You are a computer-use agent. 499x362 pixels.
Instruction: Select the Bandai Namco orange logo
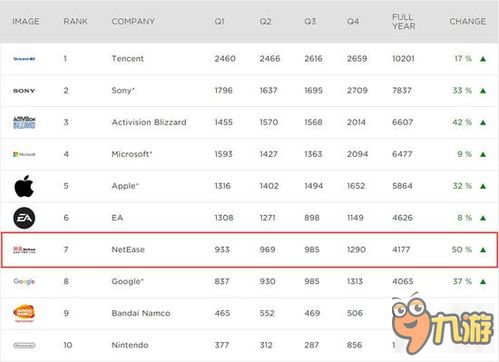point(24,313)
